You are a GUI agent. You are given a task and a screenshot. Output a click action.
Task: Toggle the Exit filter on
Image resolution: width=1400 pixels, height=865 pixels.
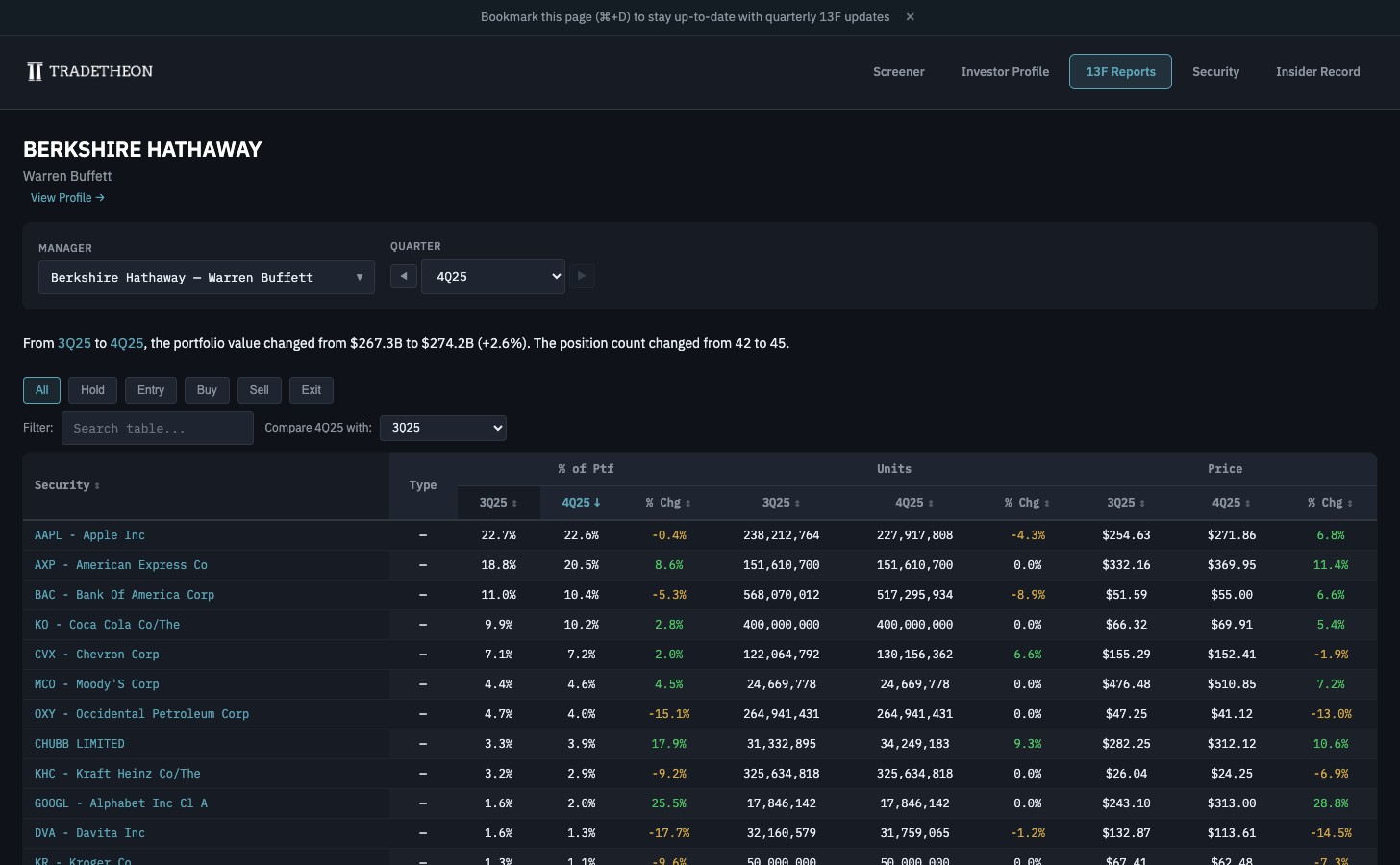point(311,390)
